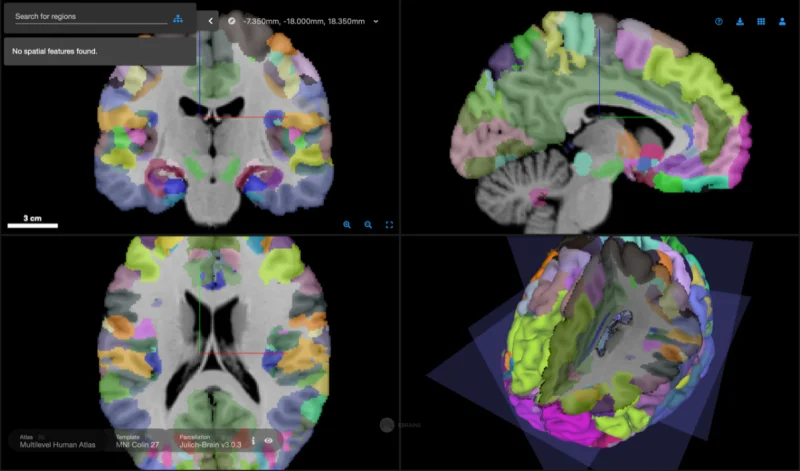Viewport: 800px width, 471px height.
Task: Open the apps grid icon
Action: coord(761,21)
